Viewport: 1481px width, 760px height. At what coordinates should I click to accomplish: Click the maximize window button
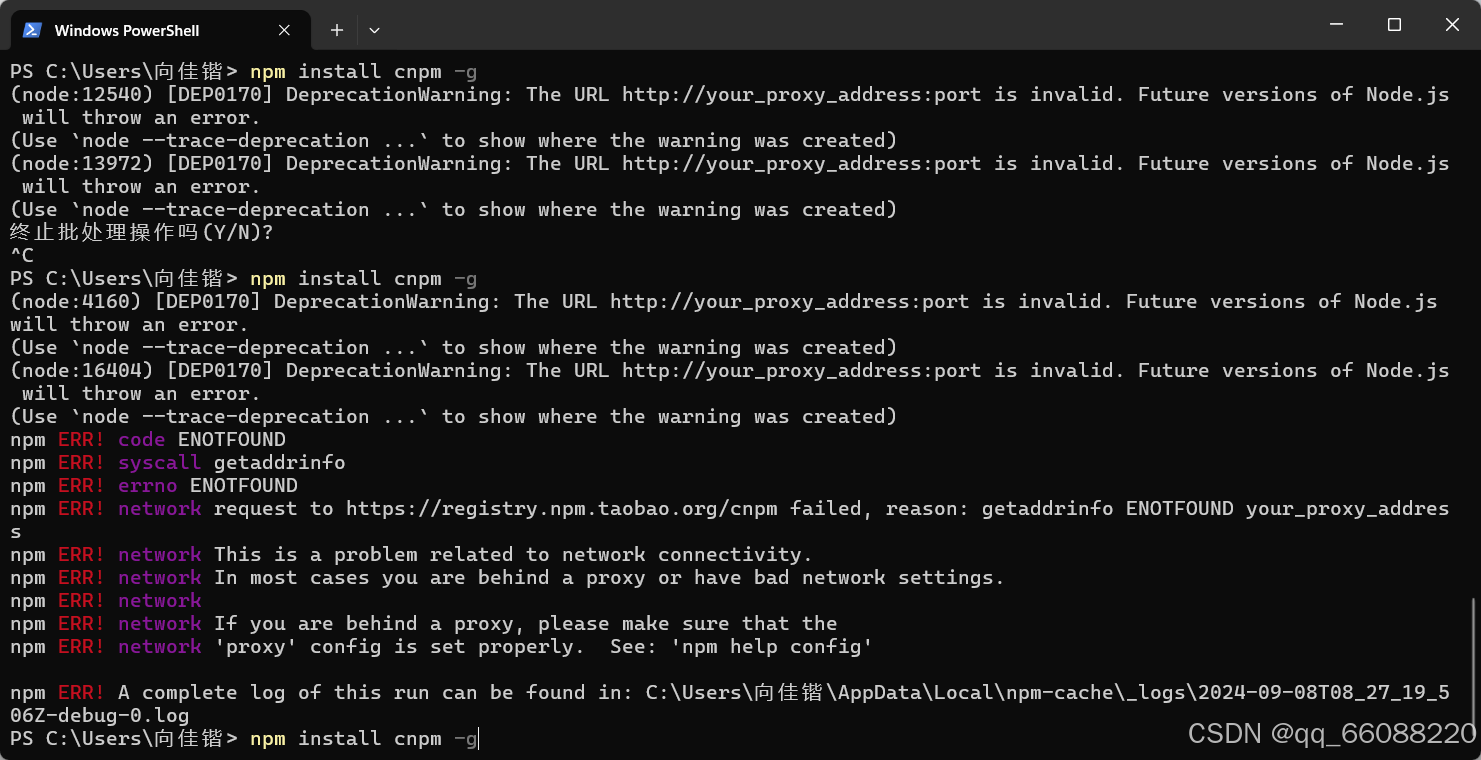(x=1394, y=25)
